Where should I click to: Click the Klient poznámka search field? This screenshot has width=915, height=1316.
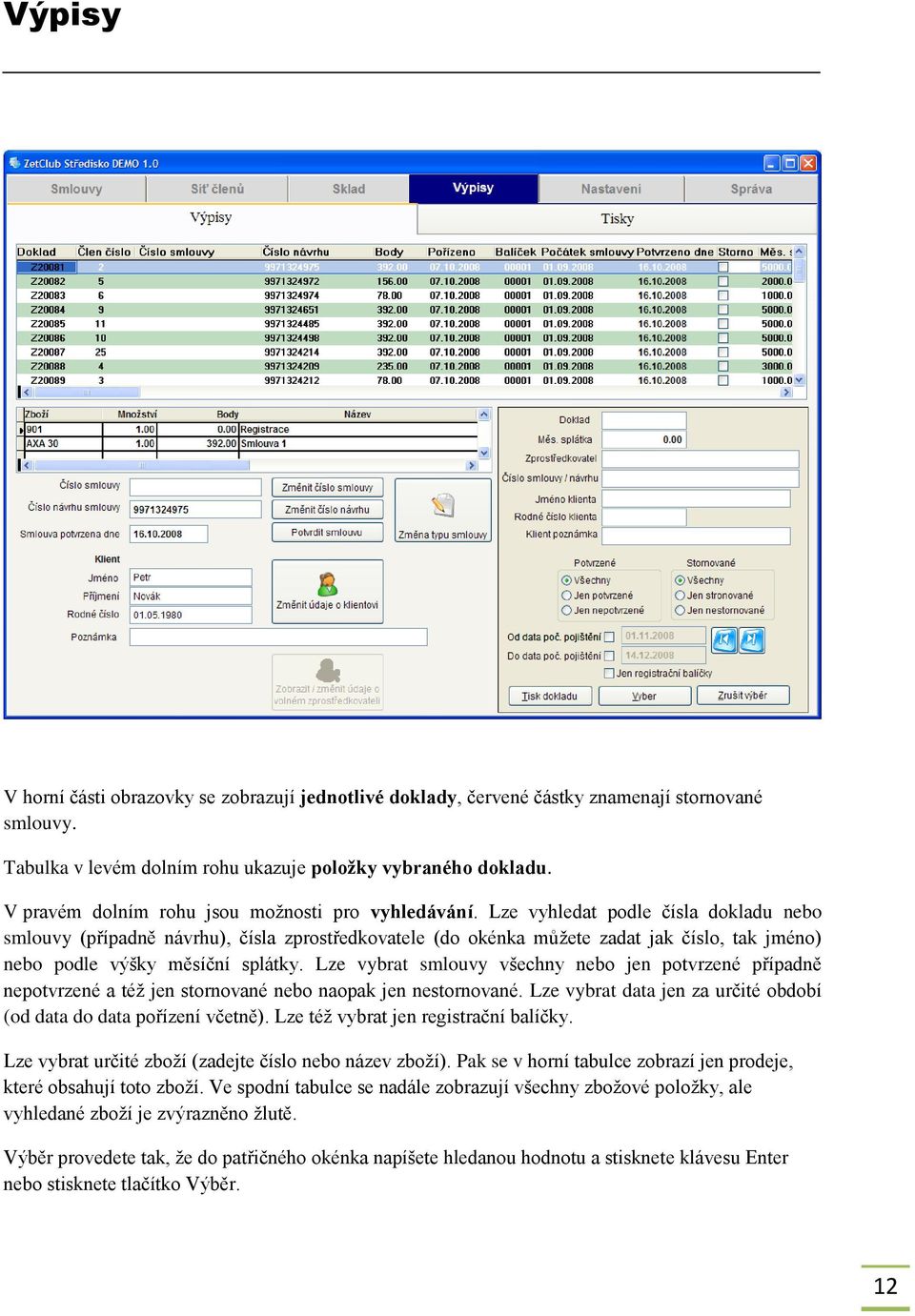click(696, 536)
